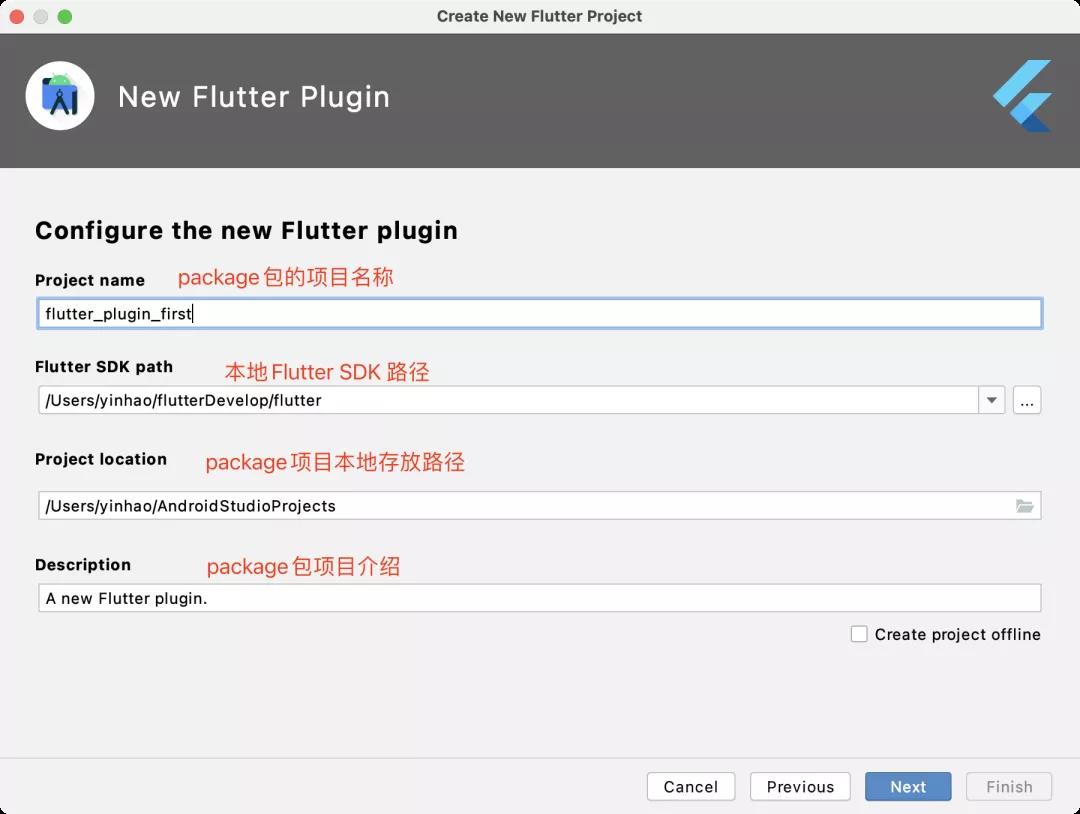Screen dimensions: 1080x814
Task: Click the window title Create New Flutter Project
Action: click(x=539, y=16)
